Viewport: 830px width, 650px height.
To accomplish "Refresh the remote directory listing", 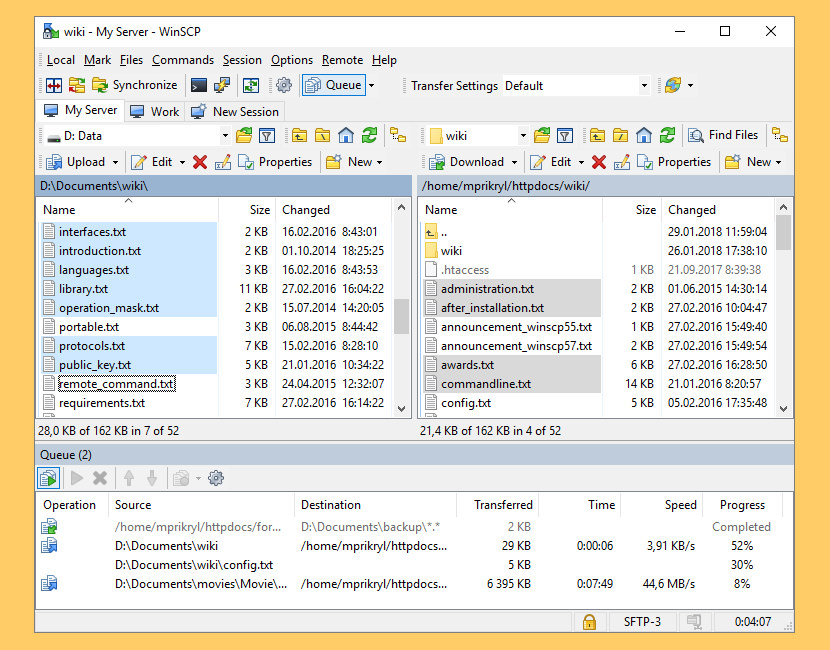I will click(x=667, y=134).
